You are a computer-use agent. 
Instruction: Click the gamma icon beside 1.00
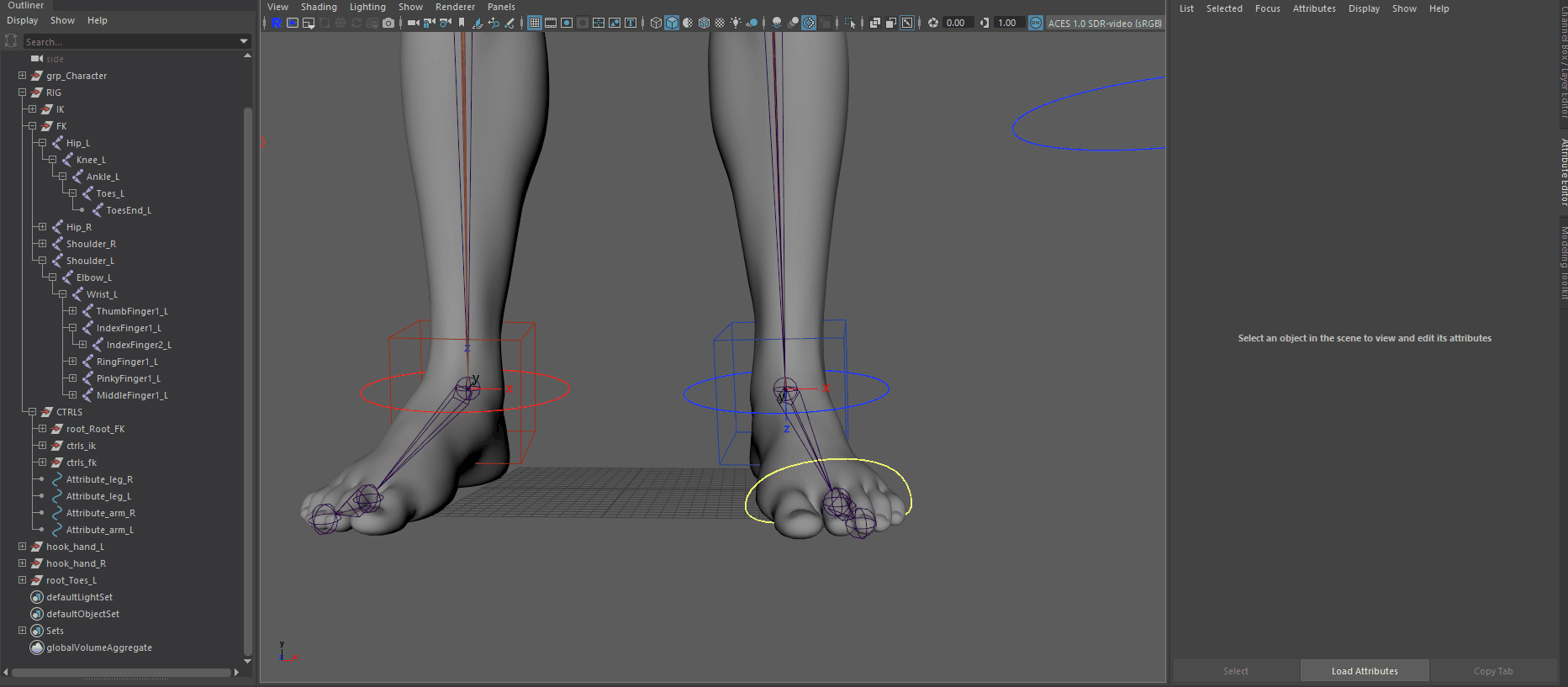click(985, 23)
